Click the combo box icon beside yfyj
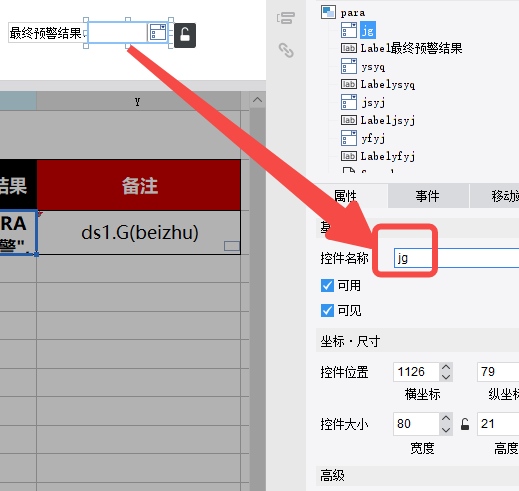 point(349,138)
